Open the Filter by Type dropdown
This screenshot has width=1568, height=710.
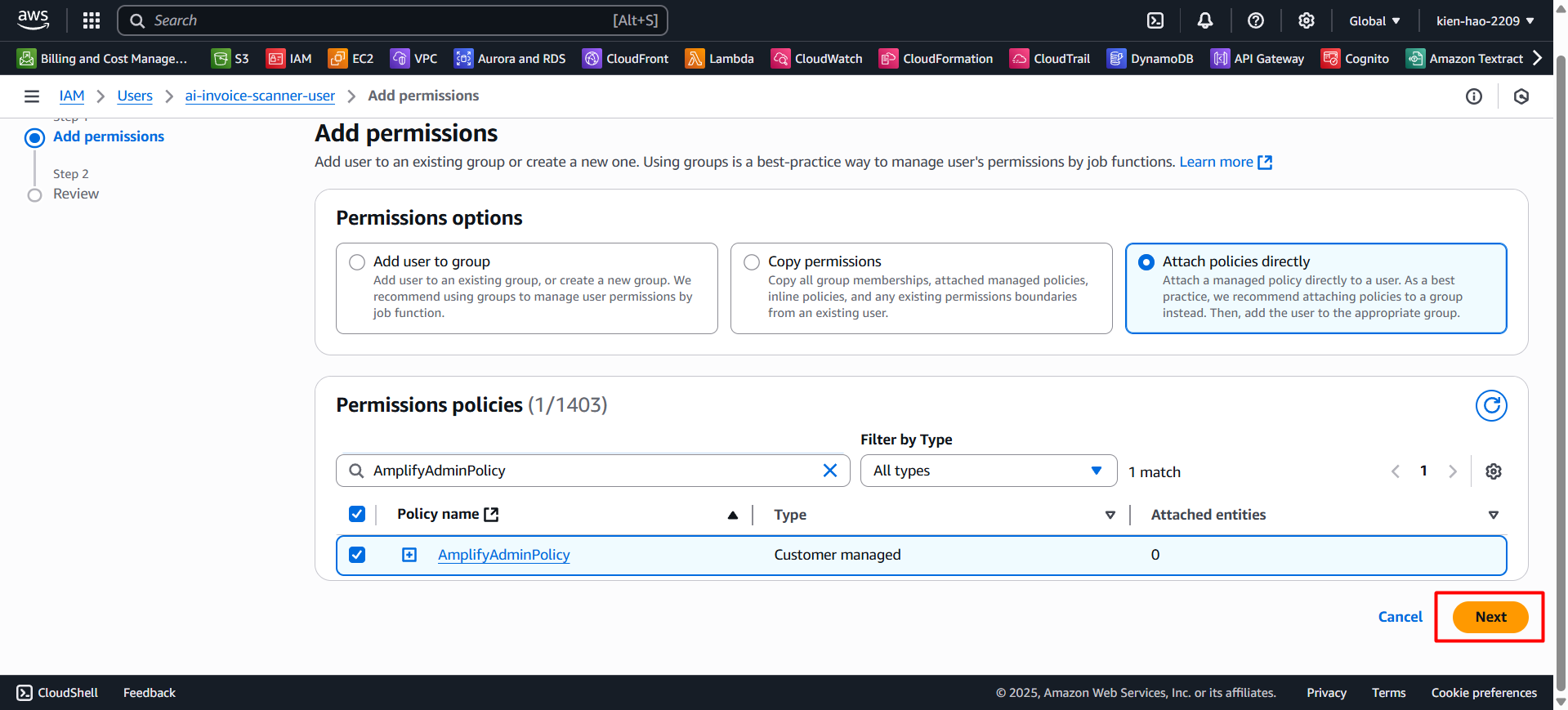pos(989,471)
